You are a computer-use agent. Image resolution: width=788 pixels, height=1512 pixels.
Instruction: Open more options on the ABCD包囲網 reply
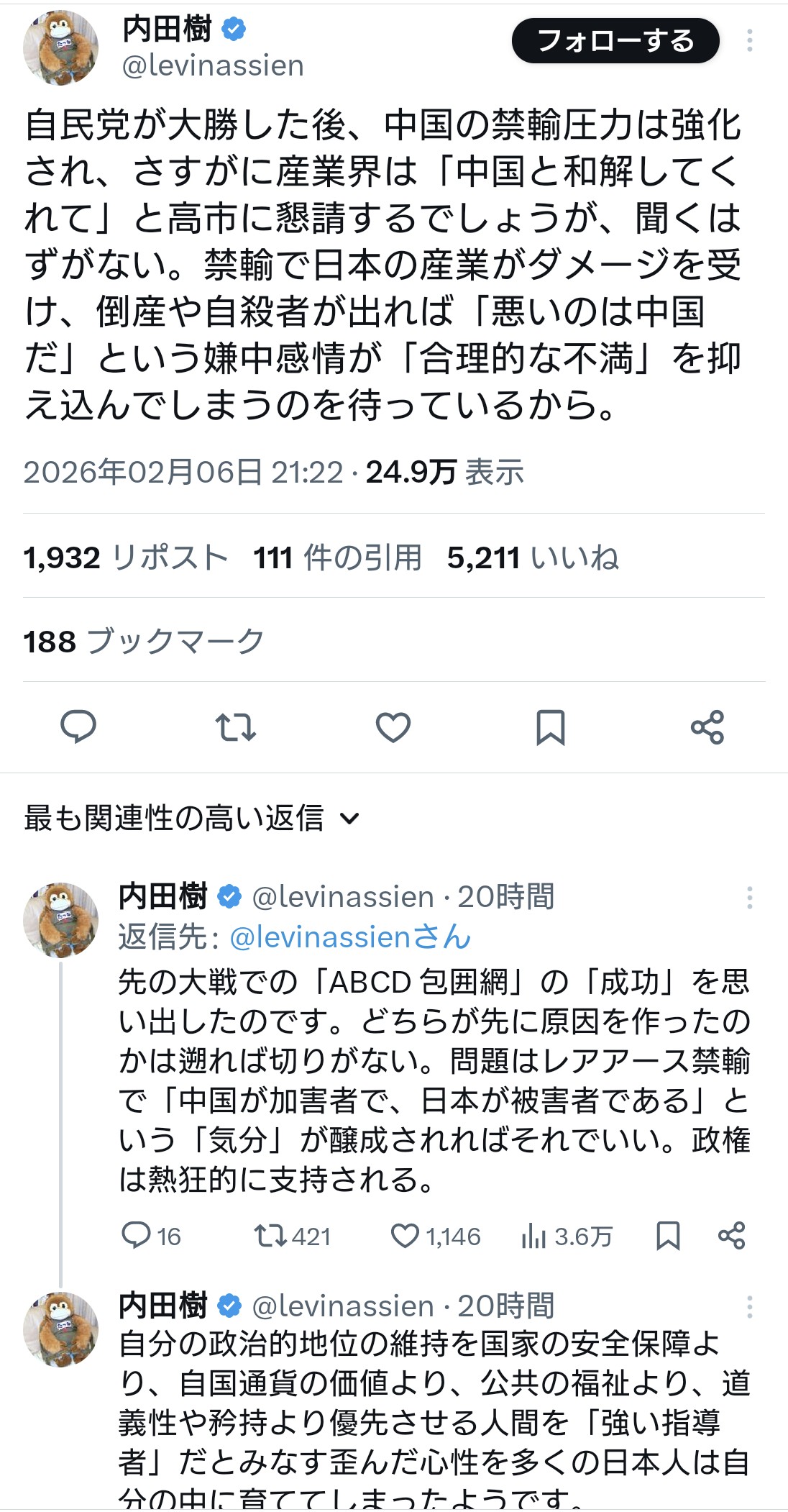coord(750,898)
